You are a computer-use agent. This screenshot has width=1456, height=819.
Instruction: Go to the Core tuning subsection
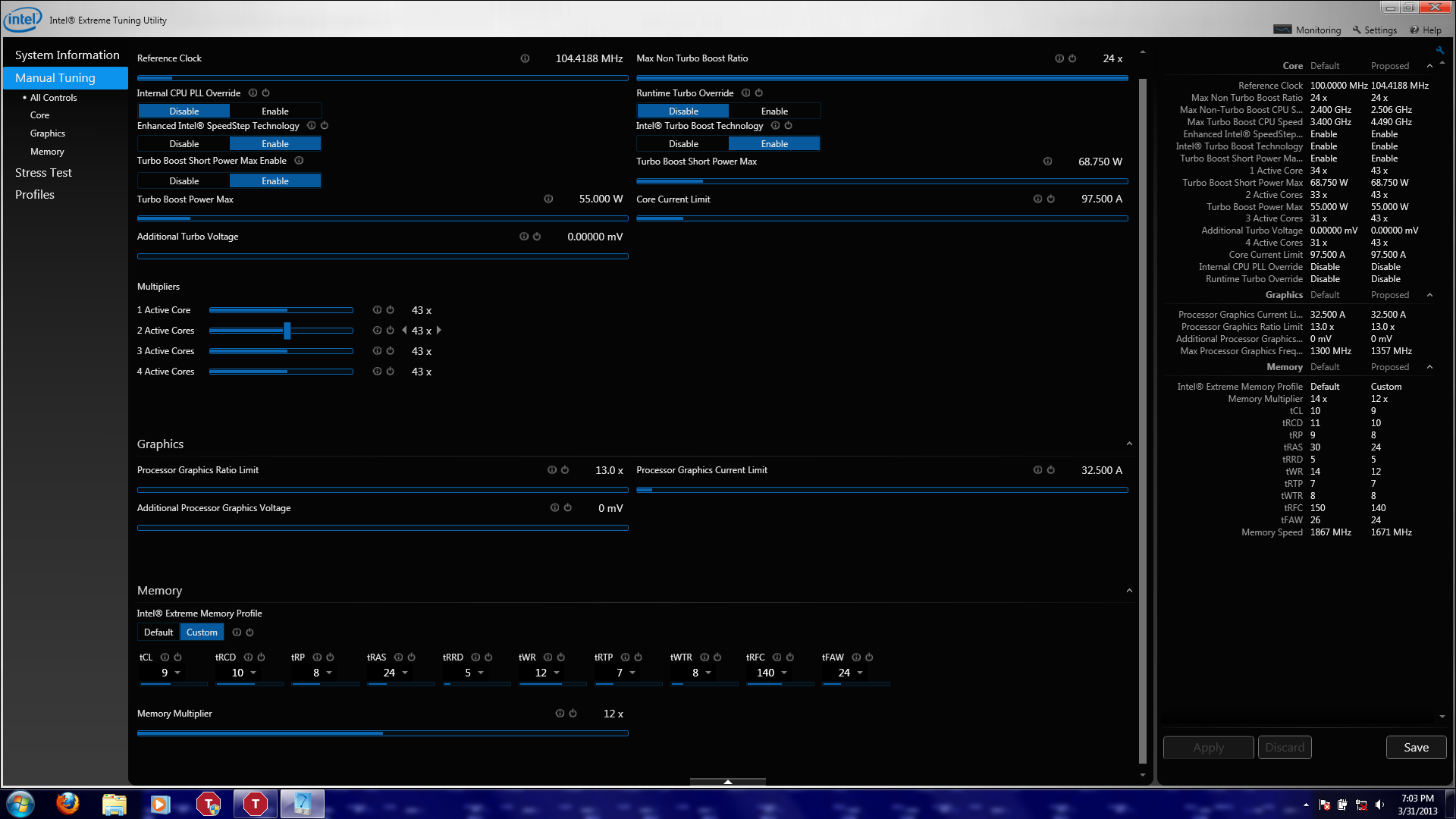pyautogui.click(x=39, y=115)
